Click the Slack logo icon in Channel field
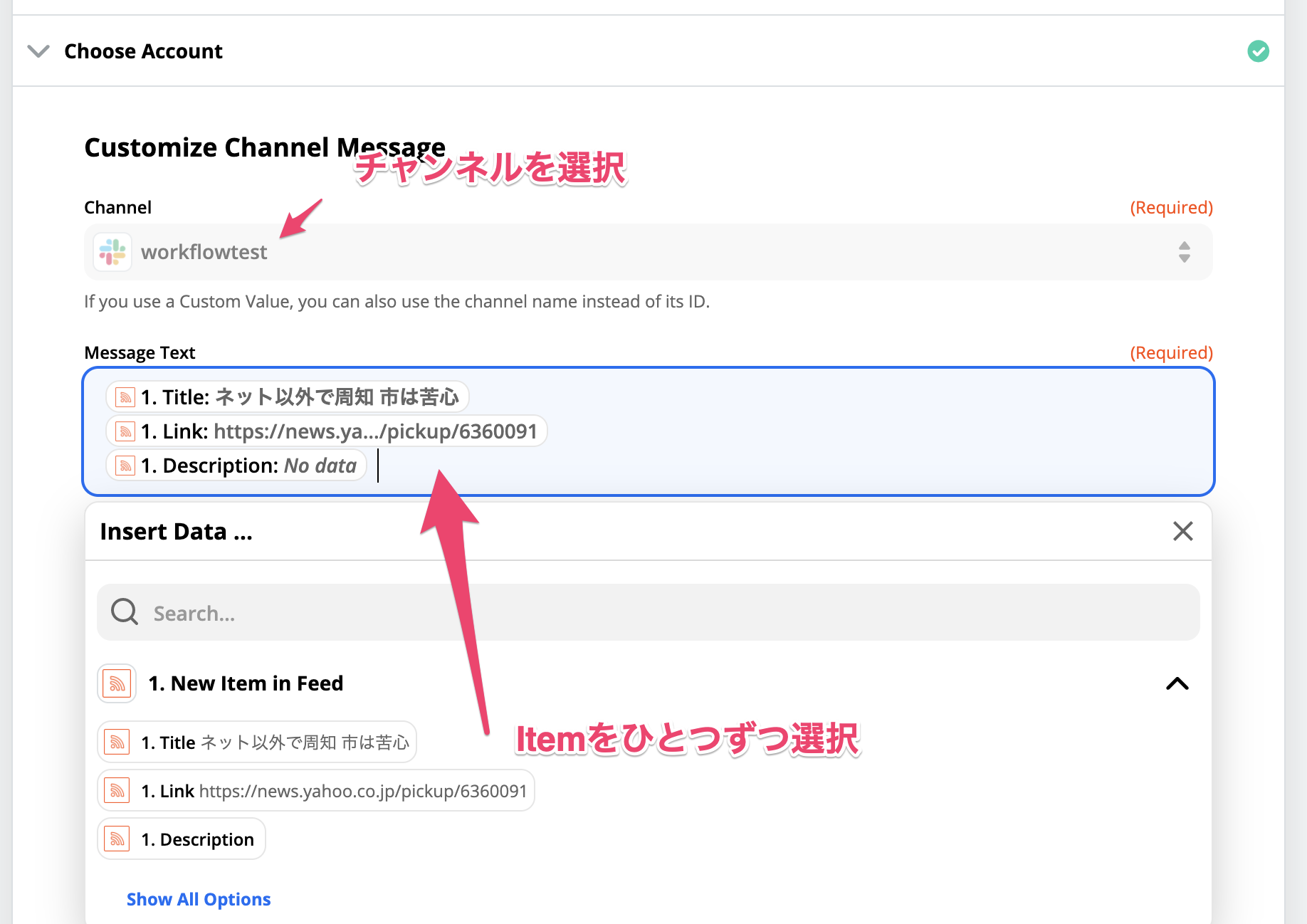The height and width of the screenshot is (924, 1307). (112, 252)
